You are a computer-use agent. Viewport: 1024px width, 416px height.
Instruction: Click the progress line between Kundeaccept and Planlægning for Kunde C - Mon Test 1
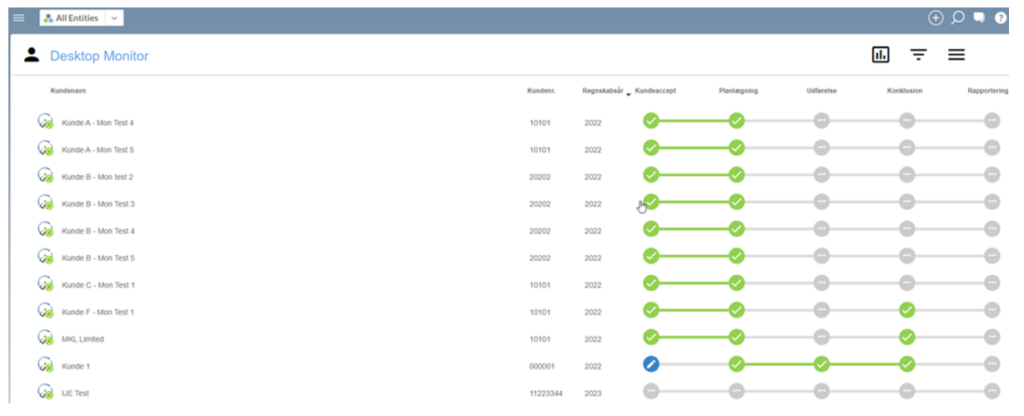click(694, 283)
